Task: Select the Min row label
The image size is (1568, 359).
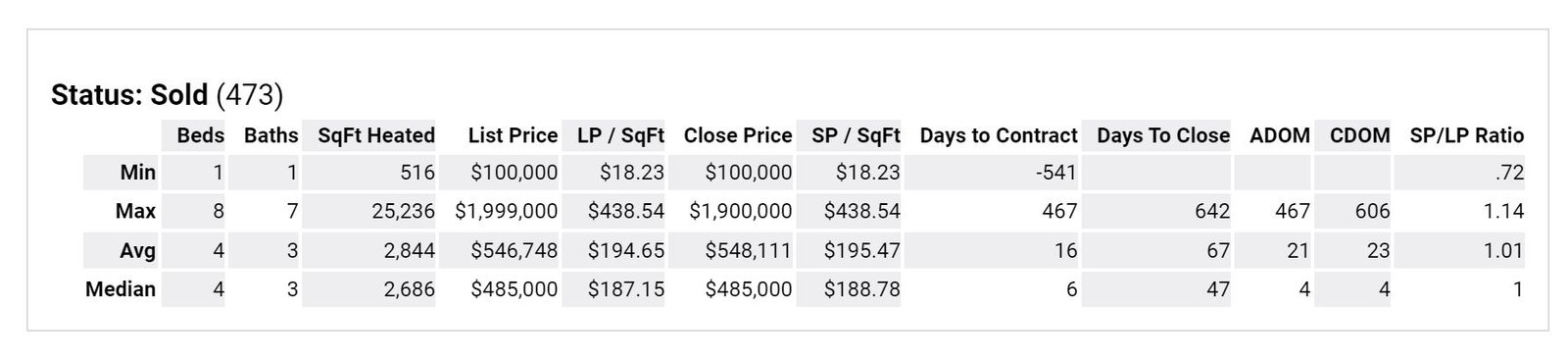Action: pos(137,173)
